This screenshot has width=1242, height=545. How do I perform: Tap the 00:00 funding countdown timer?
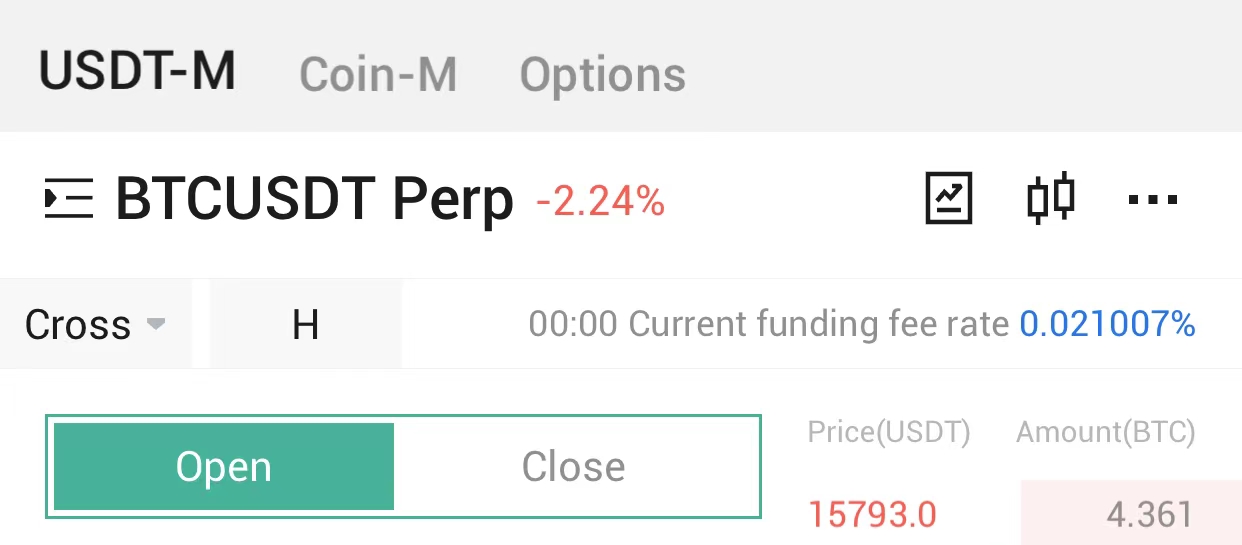[573, 324]
